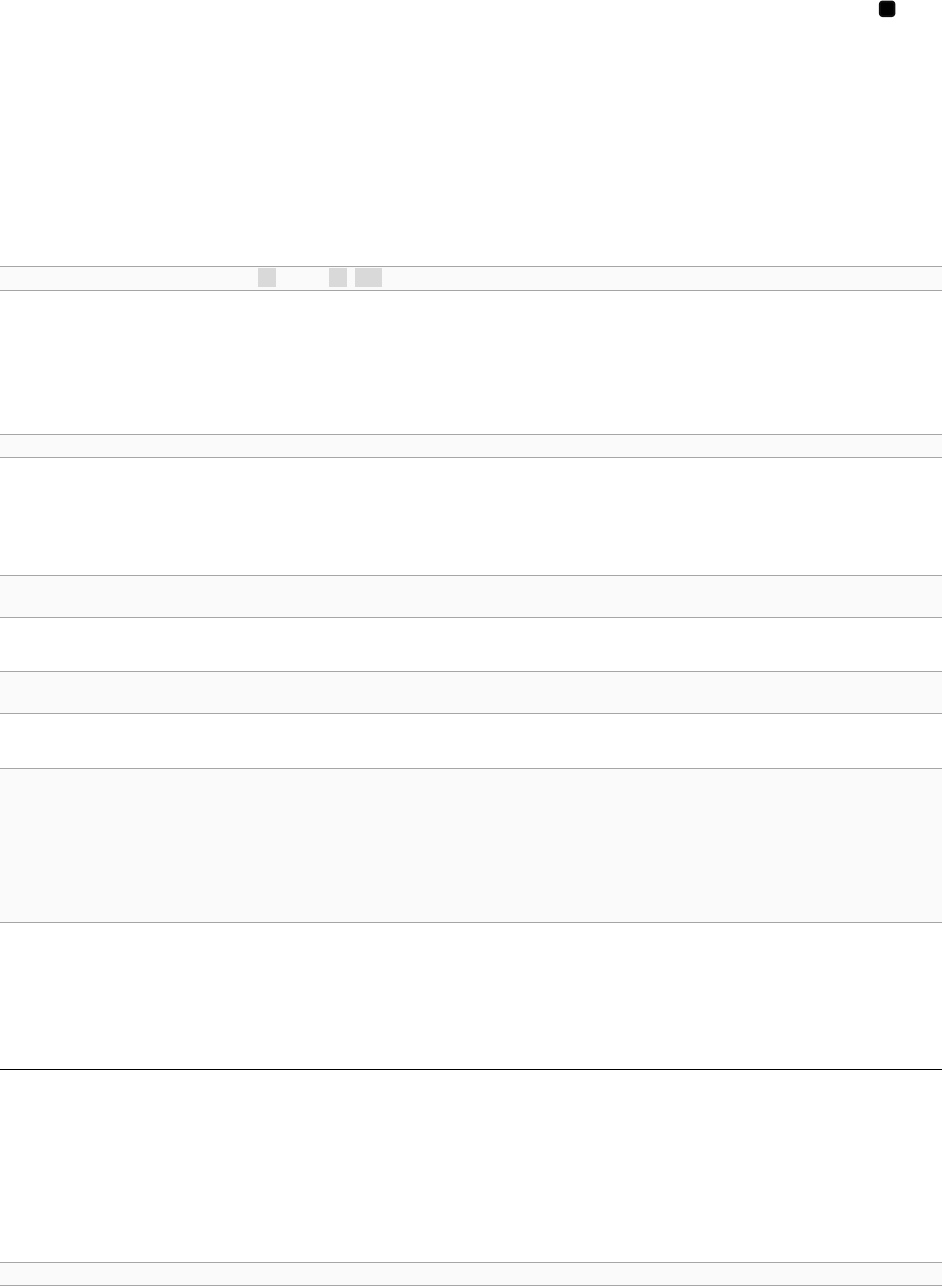Click the empty area beneath the dark divider line
Image resolution: width=942 pixels, height=1286 pixels.
coord(471,1166)
